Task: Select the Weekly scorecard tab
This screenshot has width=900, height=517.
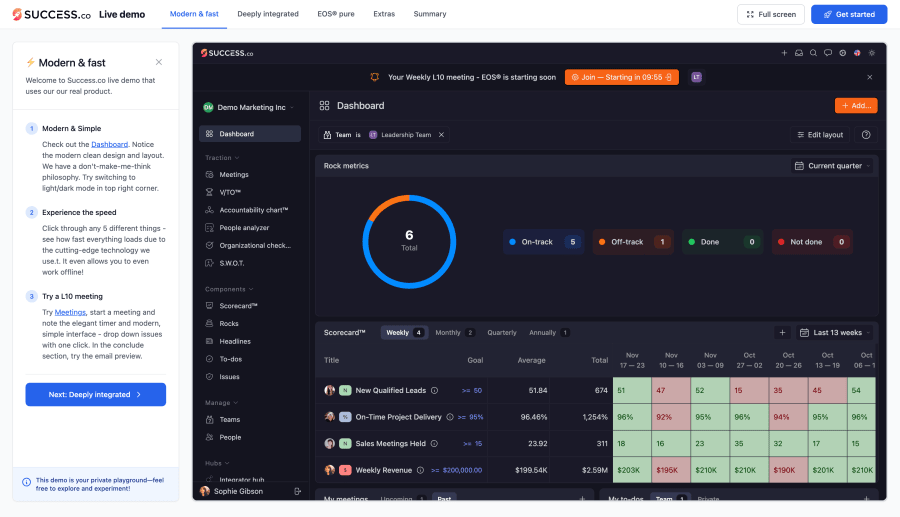Action: [x=404, y=333]
